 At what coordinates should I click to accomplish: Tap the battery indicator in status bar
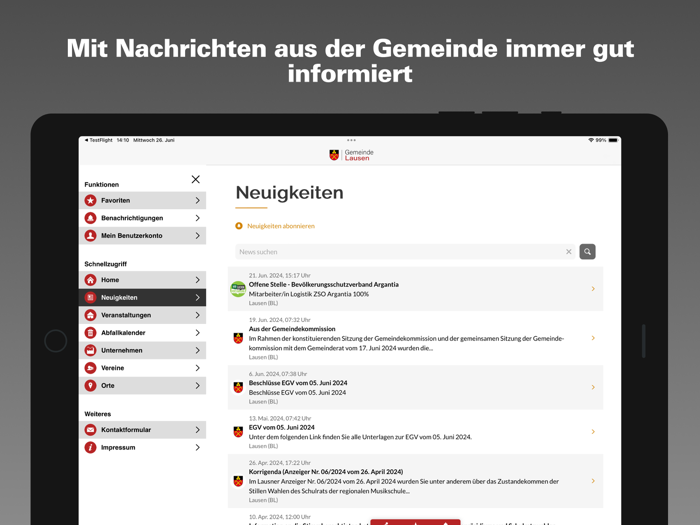613,140
